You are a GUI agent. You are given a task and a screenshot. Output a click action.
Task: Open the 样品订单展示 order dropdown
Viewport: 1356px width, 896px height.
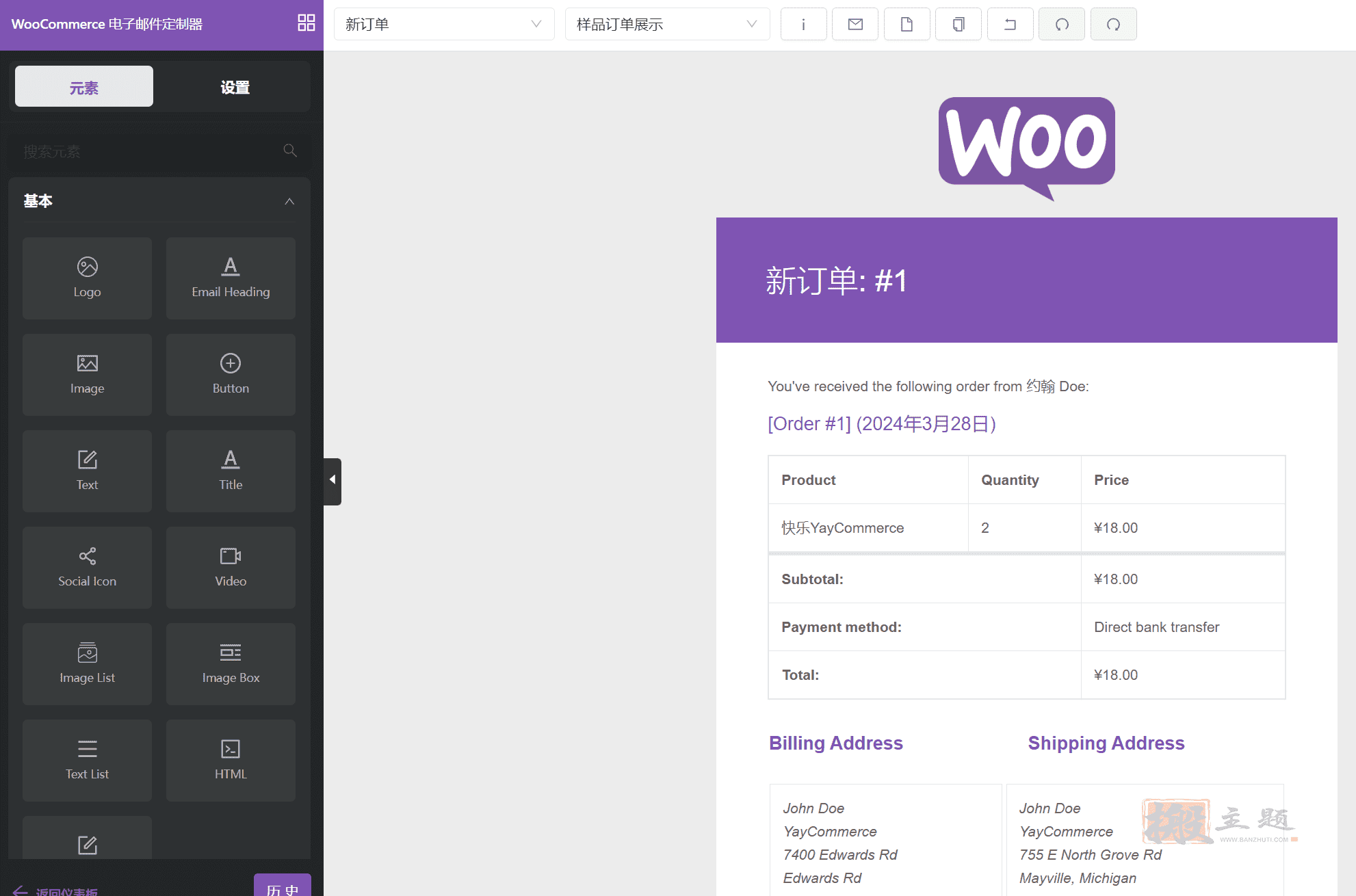click(667, 24)
